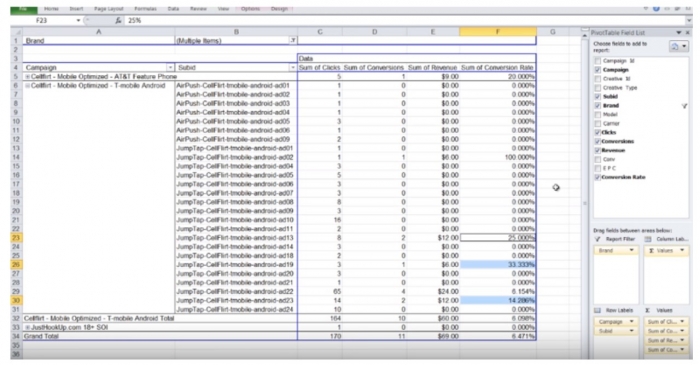700x365 pixels.
Task: Uncheck the Revenue field
Action: [597, 150]
